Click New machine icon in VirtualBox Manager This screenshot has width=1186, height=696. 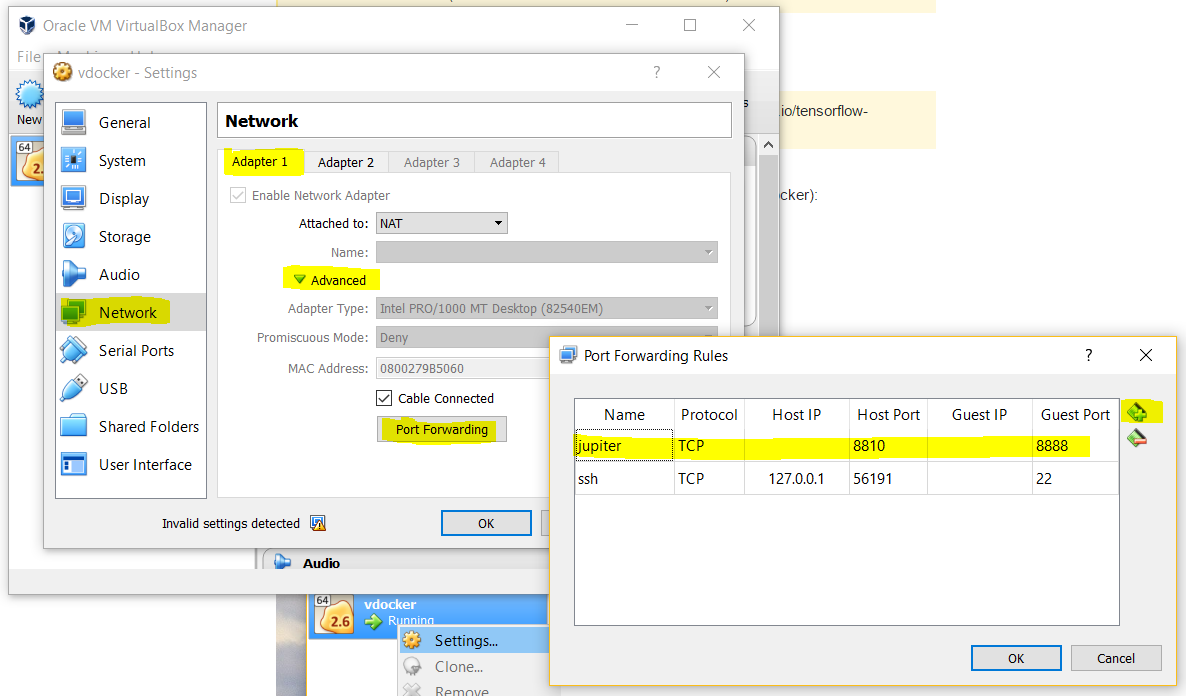pyautogui.click(x=29, y=96)
